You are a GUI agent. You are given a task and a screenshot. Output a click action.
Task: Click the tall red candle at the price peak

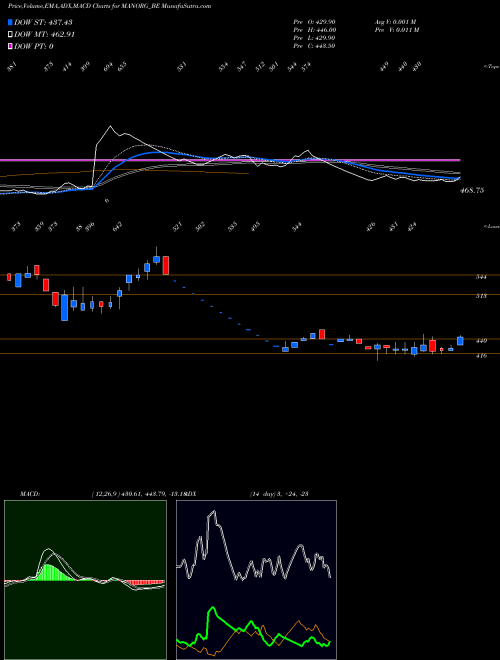pos(166,265)
